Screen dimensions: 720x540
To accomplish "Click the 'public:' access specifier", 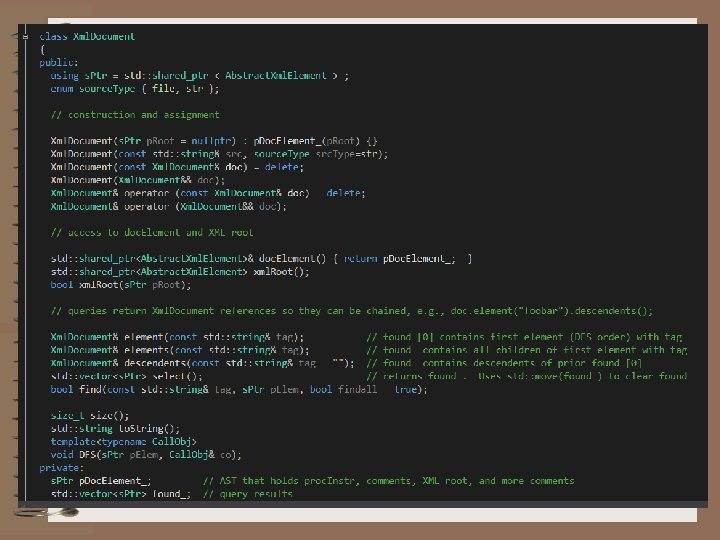I will click(58, 62).
